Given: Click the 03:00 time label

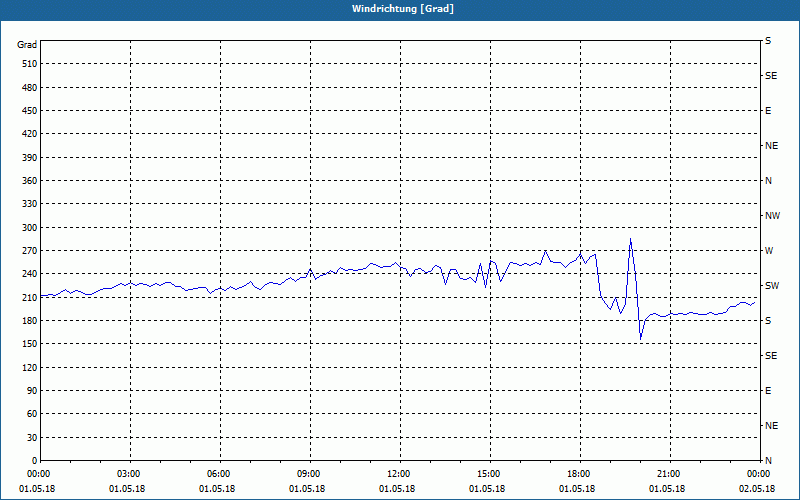Looking at the screenshot, I should point(129,474).
